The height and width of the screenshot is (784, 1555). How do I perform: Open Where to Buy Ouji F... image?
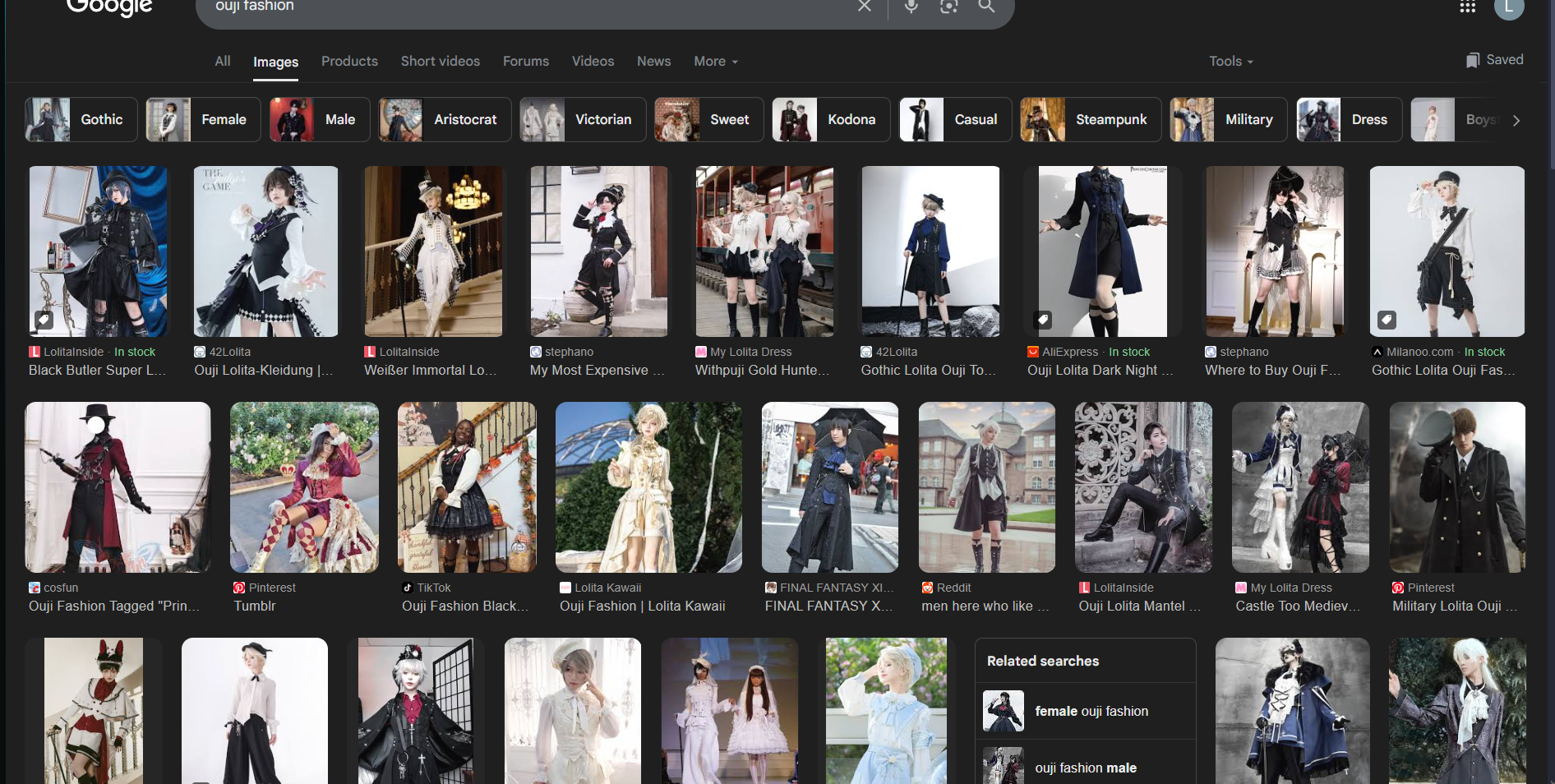(x=1275, y=251)
